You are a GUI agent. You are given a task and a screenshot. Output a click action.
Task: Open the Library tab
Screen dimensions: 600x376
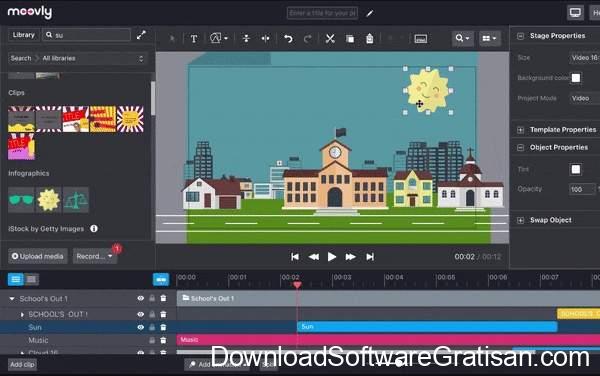[23, 35]
